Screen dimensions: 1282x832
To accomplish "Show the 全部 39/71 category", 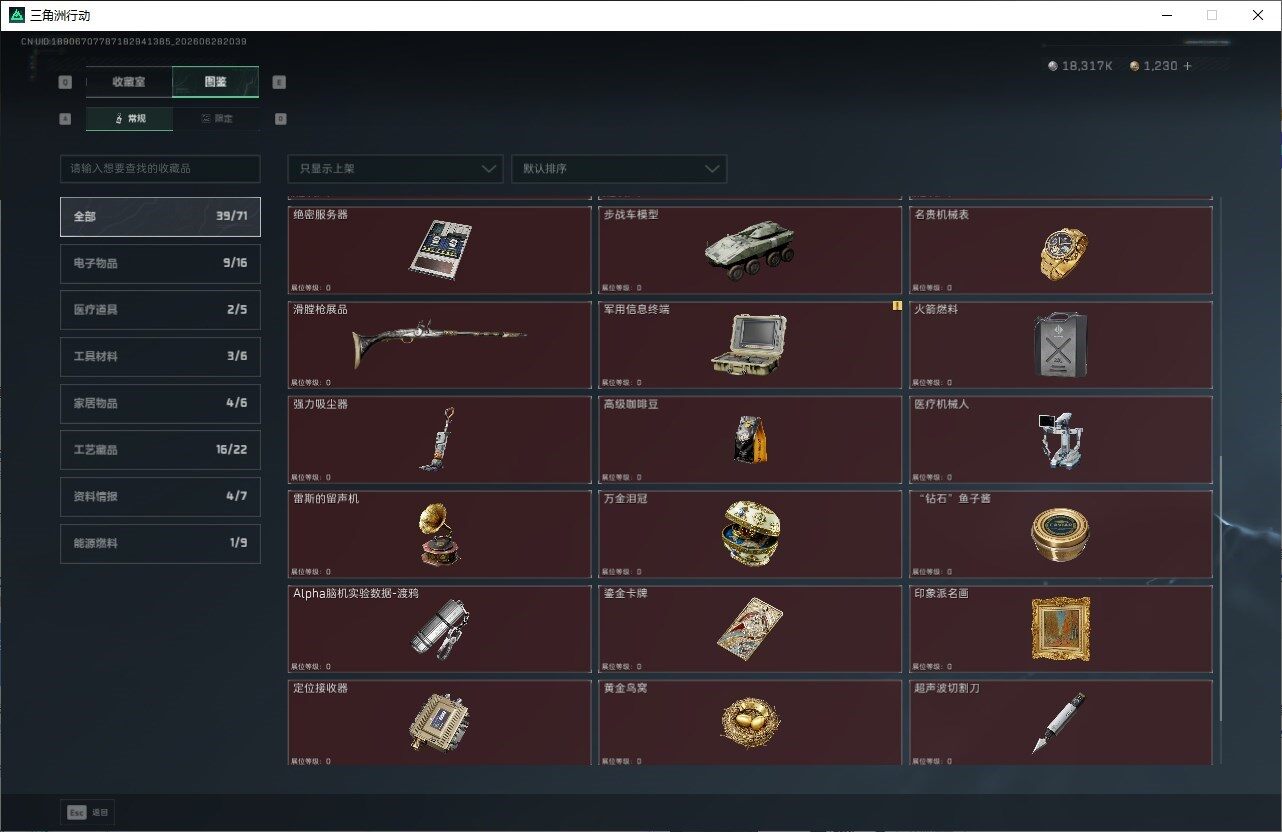I will pos(160,216).
